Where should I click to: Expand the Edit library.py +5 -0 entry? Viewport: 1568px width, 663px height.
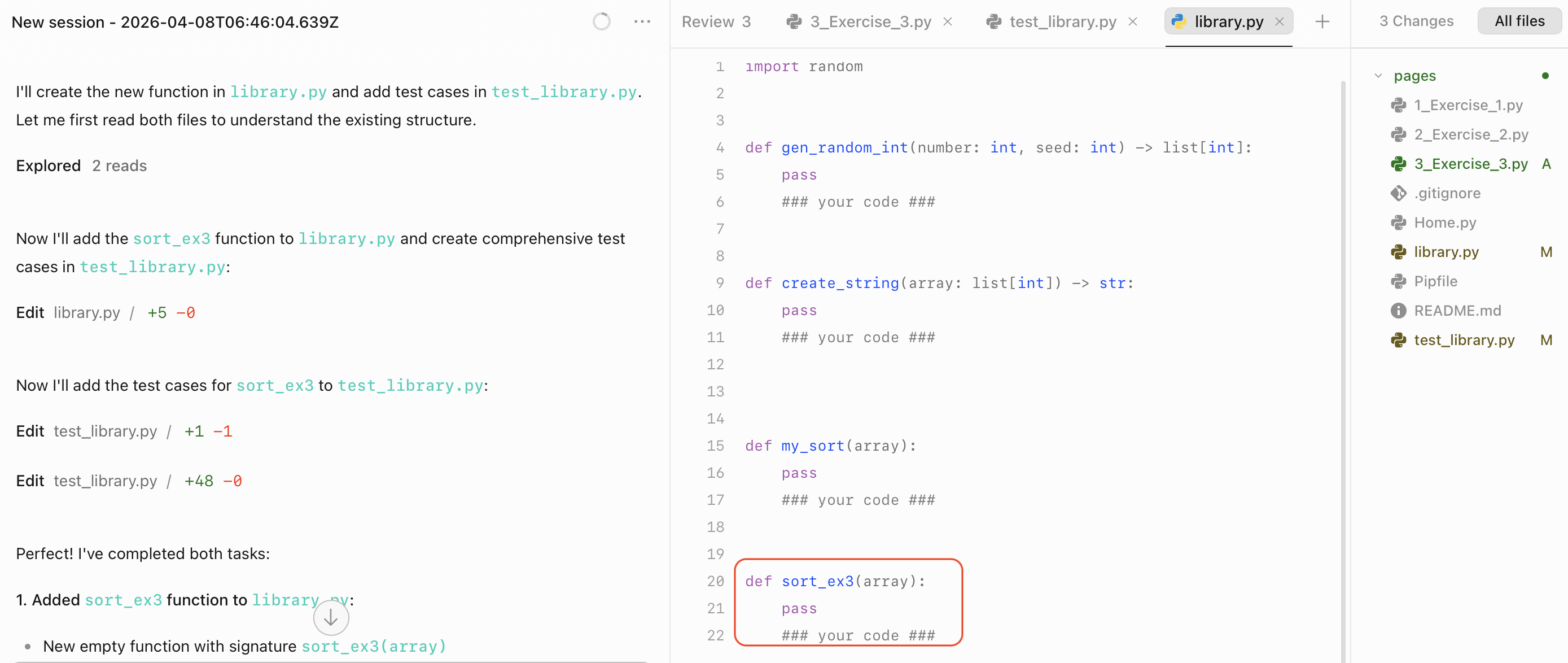click(x=104, y=312)
